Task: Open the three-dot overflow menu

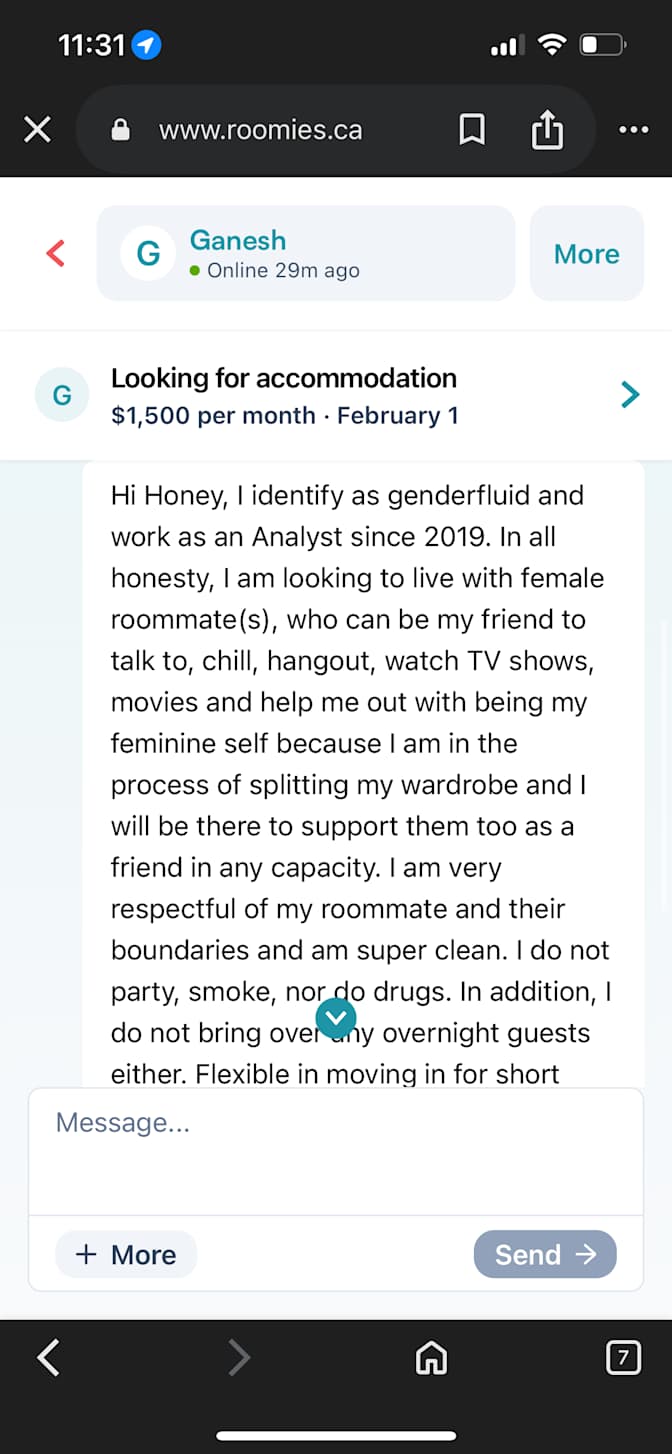Action: (x=634, y=129)
